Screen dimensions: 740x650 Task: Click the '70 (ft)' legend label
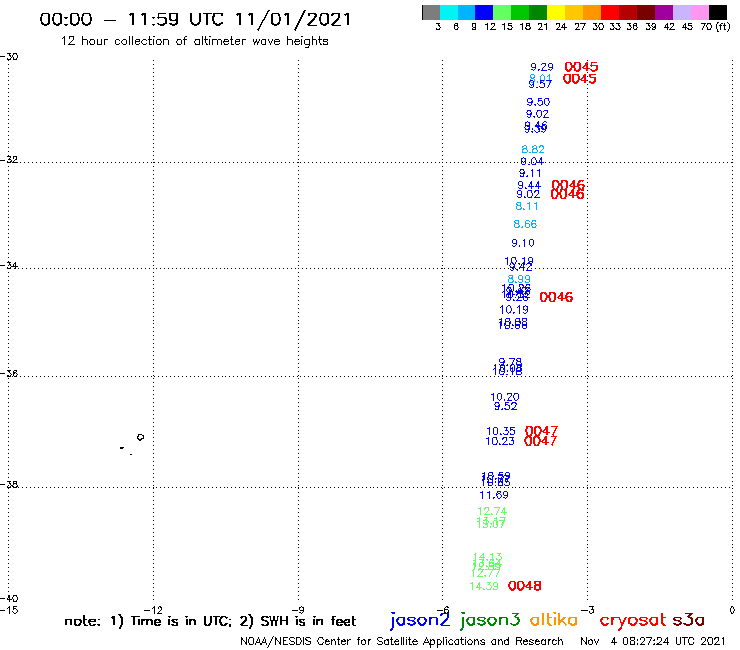pyautogui.click(x=715, y=27)
